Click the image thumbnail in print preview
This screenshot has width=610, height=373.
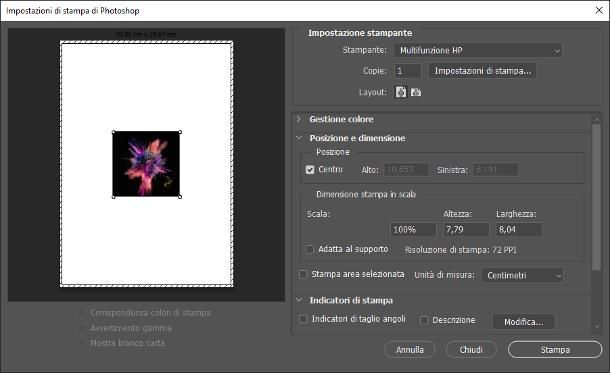(x=146, y=164)
